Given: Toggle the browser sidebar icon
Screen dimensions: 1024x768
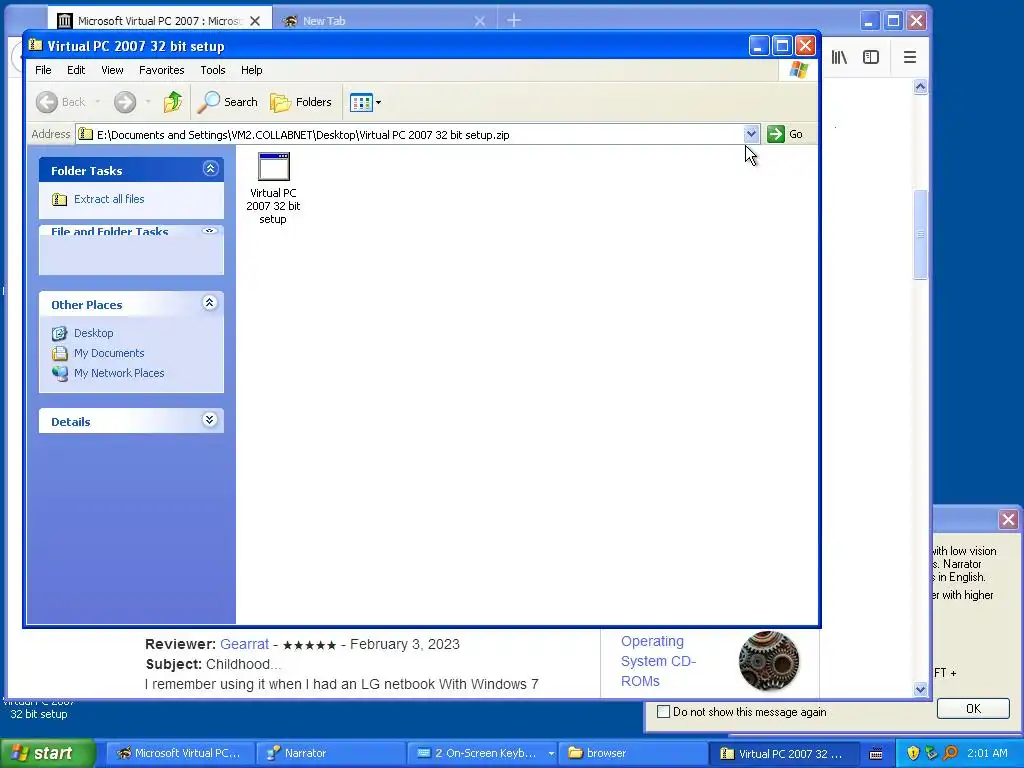Looking at the screenshot, I should [x=871, y=57].
